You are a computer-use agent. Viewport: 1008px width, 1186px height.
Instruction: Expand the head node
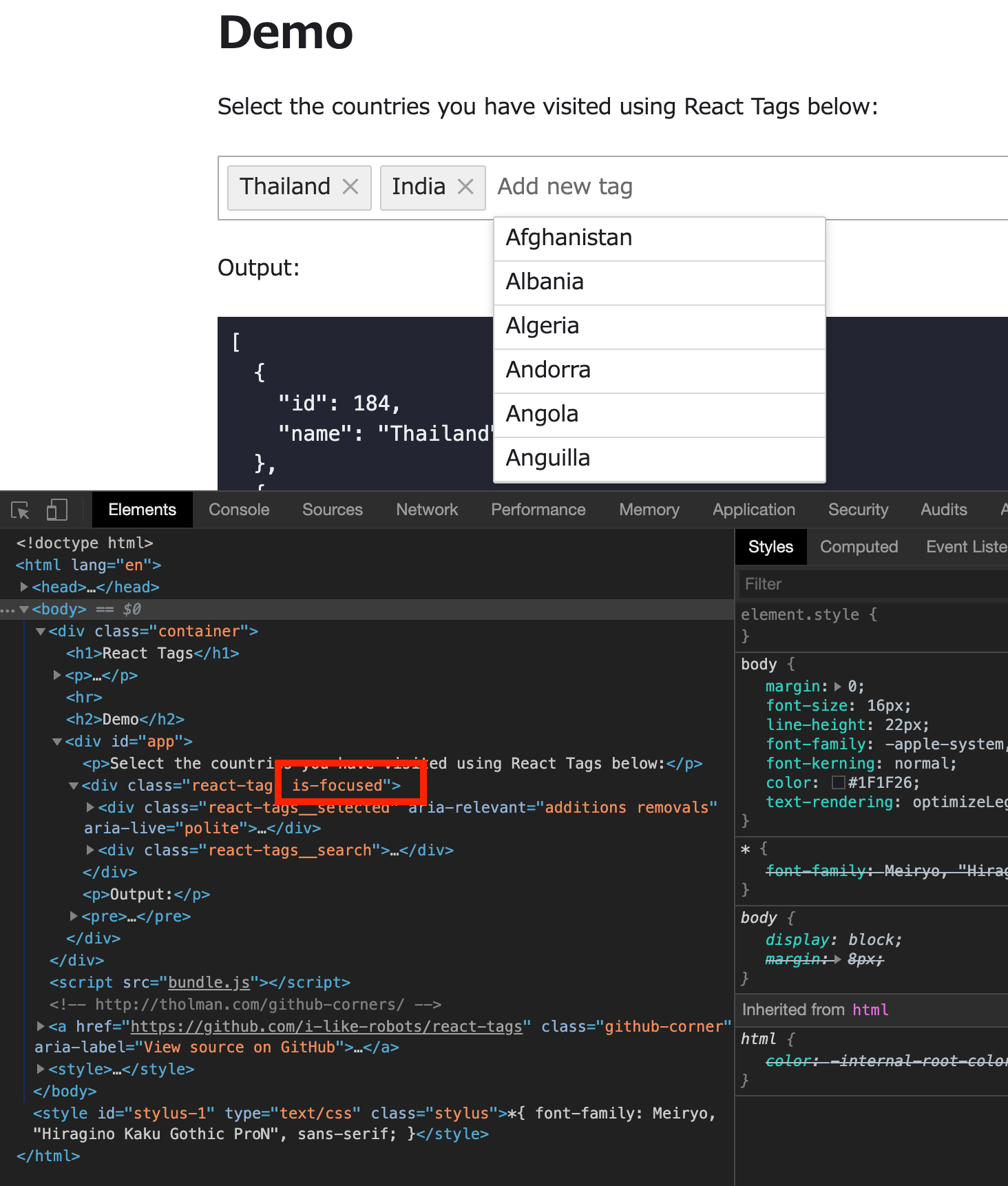(24, 587)
